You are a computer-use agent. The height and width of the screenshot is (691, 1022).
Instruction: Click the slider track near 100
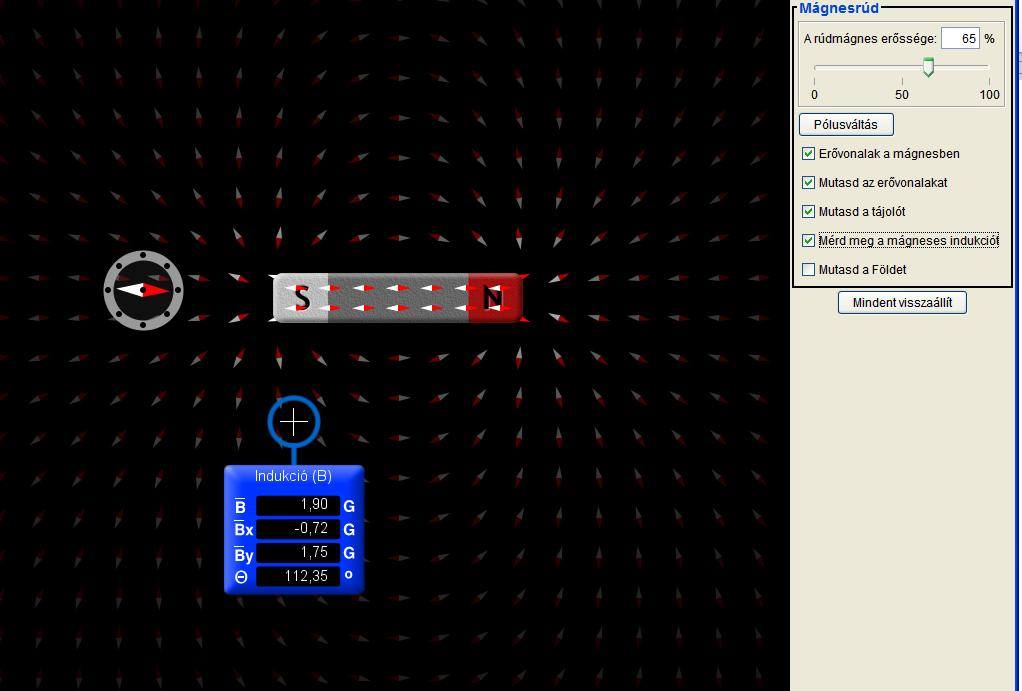click(x=986, y=67)
